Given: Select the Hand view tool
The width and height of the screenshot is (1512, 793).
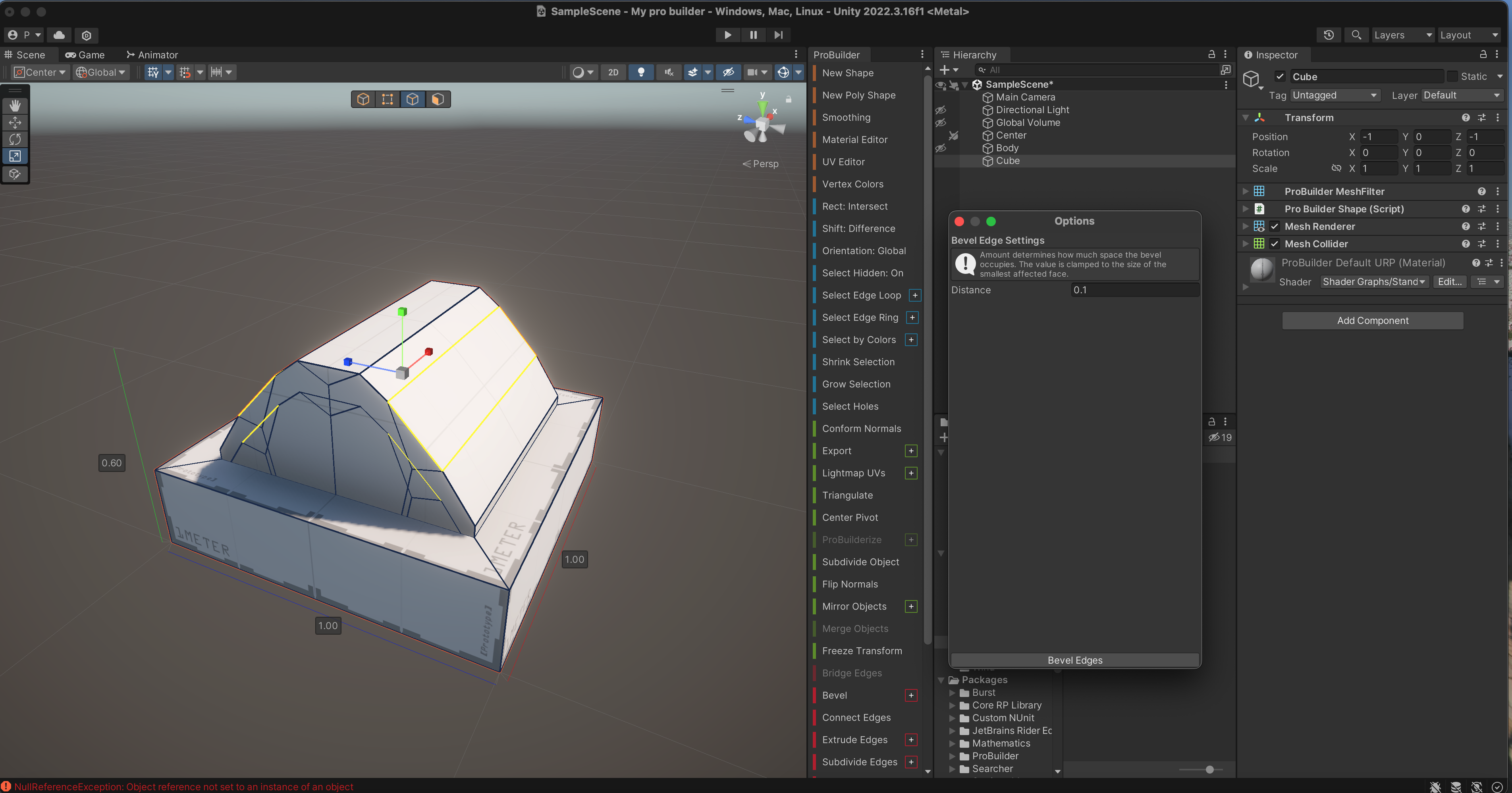Looking at the screenshot, I should [15, 106].
